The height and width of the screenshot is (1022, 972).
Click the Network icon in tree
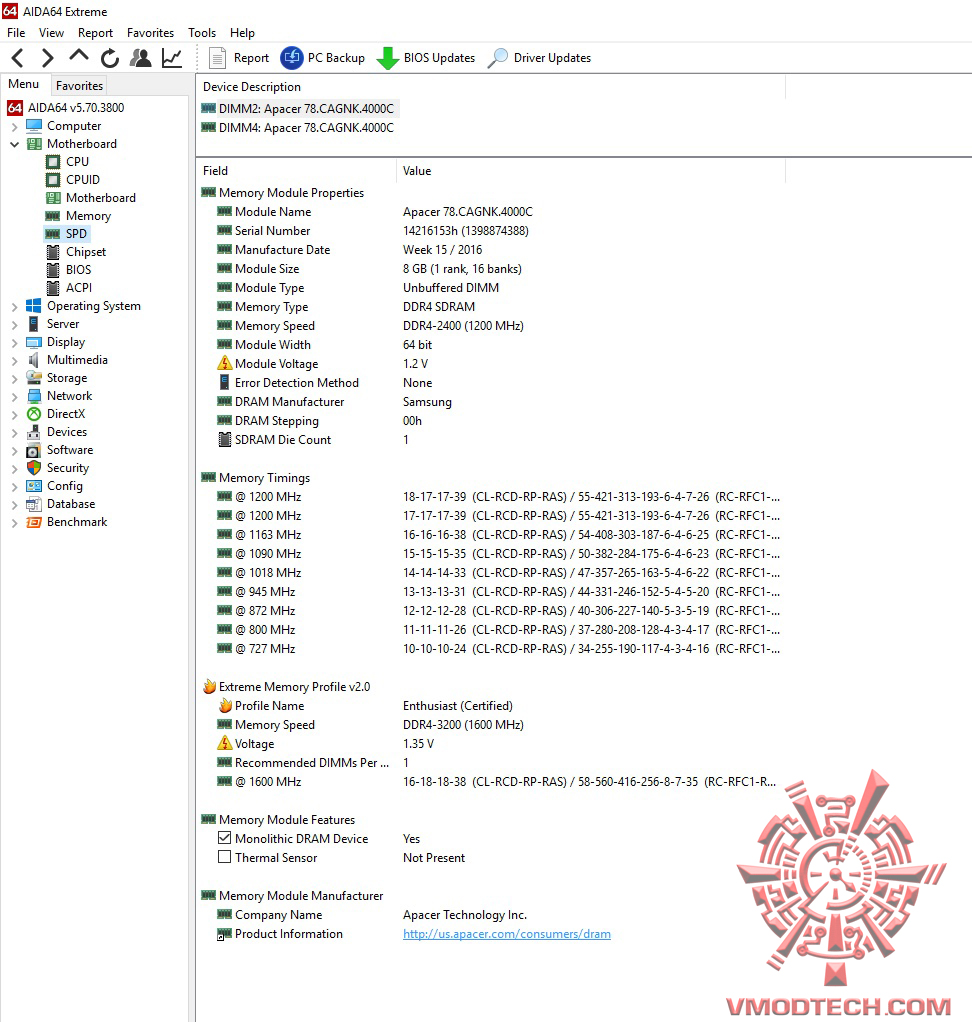34,396
